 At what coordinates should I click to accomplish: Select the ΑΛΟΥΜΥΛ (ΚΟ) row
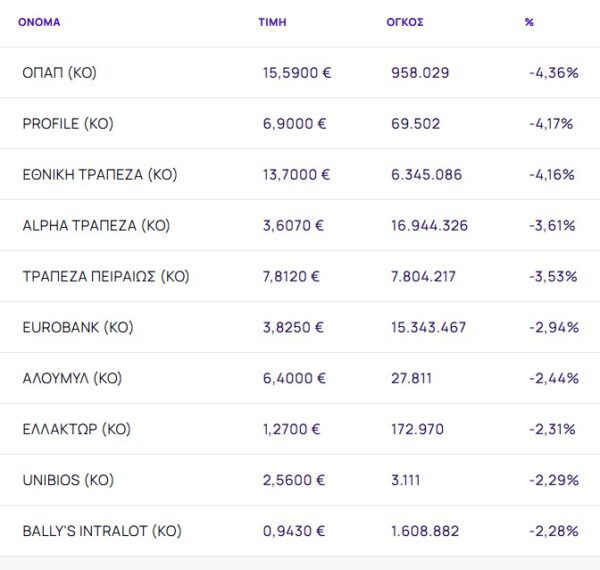72,379
